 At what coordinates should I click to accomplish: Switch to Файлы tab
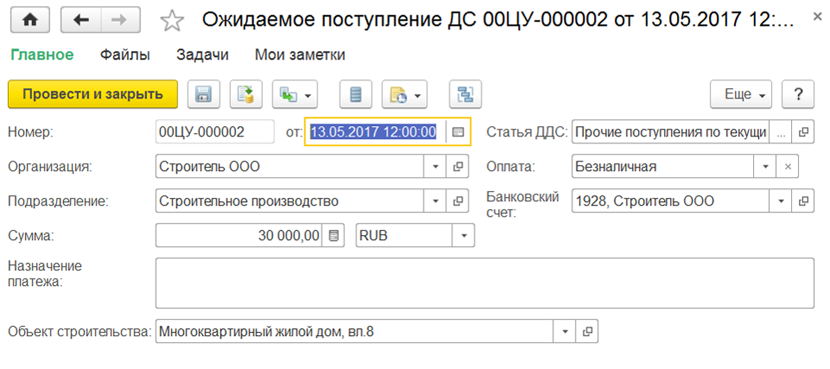coord(125,55)
